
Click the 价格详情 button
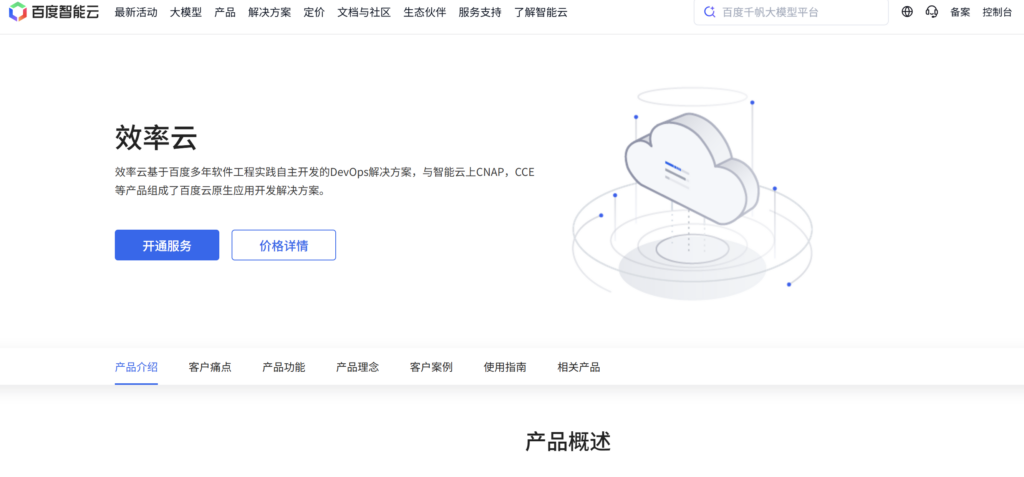(284, 245)
